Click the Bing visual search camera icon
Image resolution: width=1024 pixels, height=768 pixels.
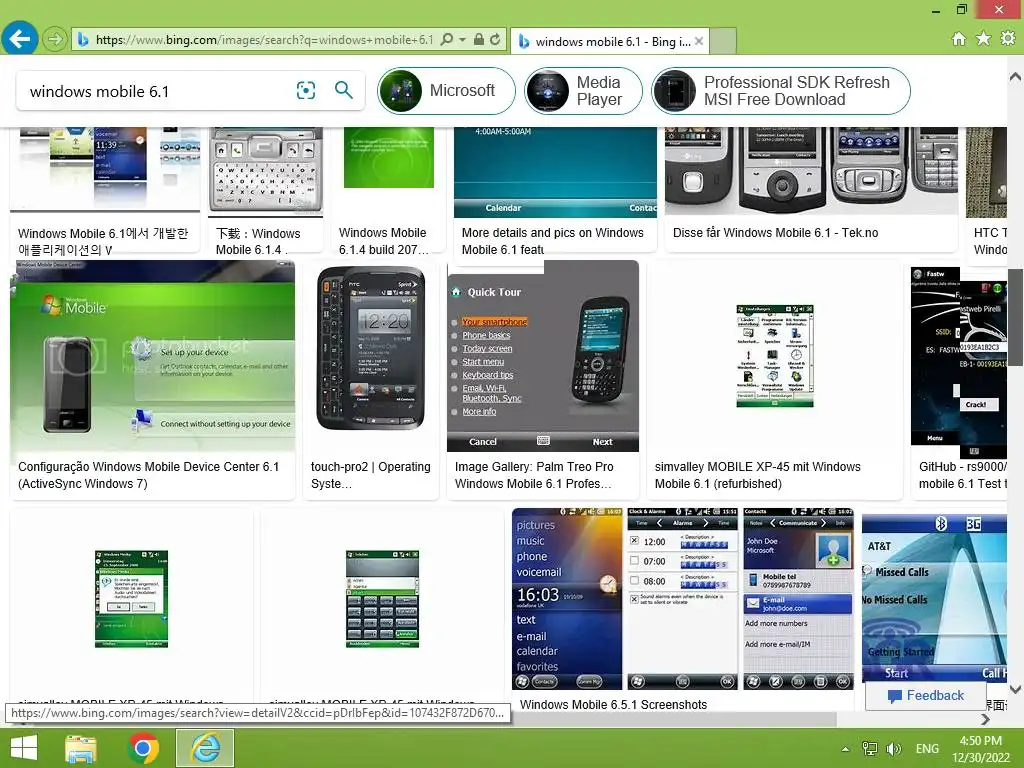coord(306,90)
